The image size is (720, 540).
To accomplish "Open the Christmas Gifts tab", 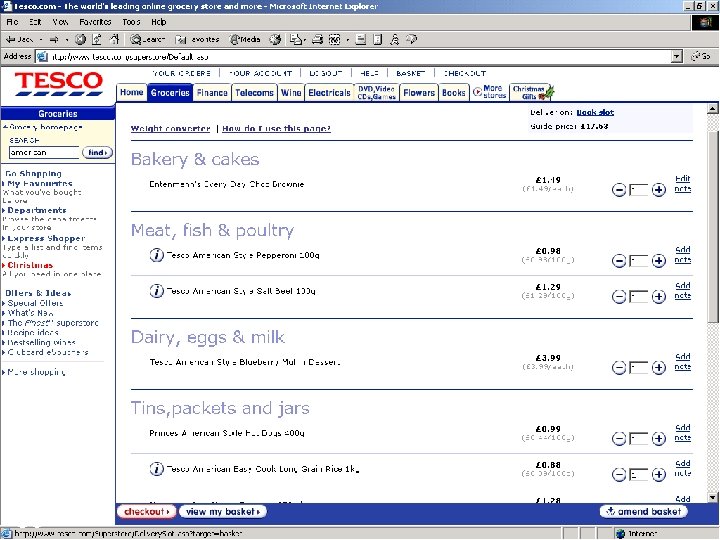I will pos(533,92).
